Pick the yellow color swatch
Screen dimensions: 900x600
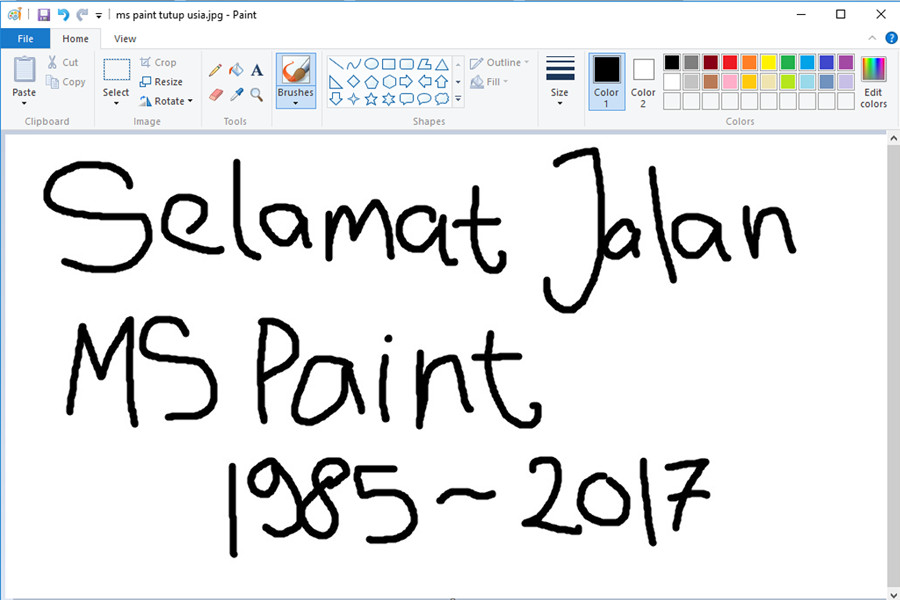point(769,62)
